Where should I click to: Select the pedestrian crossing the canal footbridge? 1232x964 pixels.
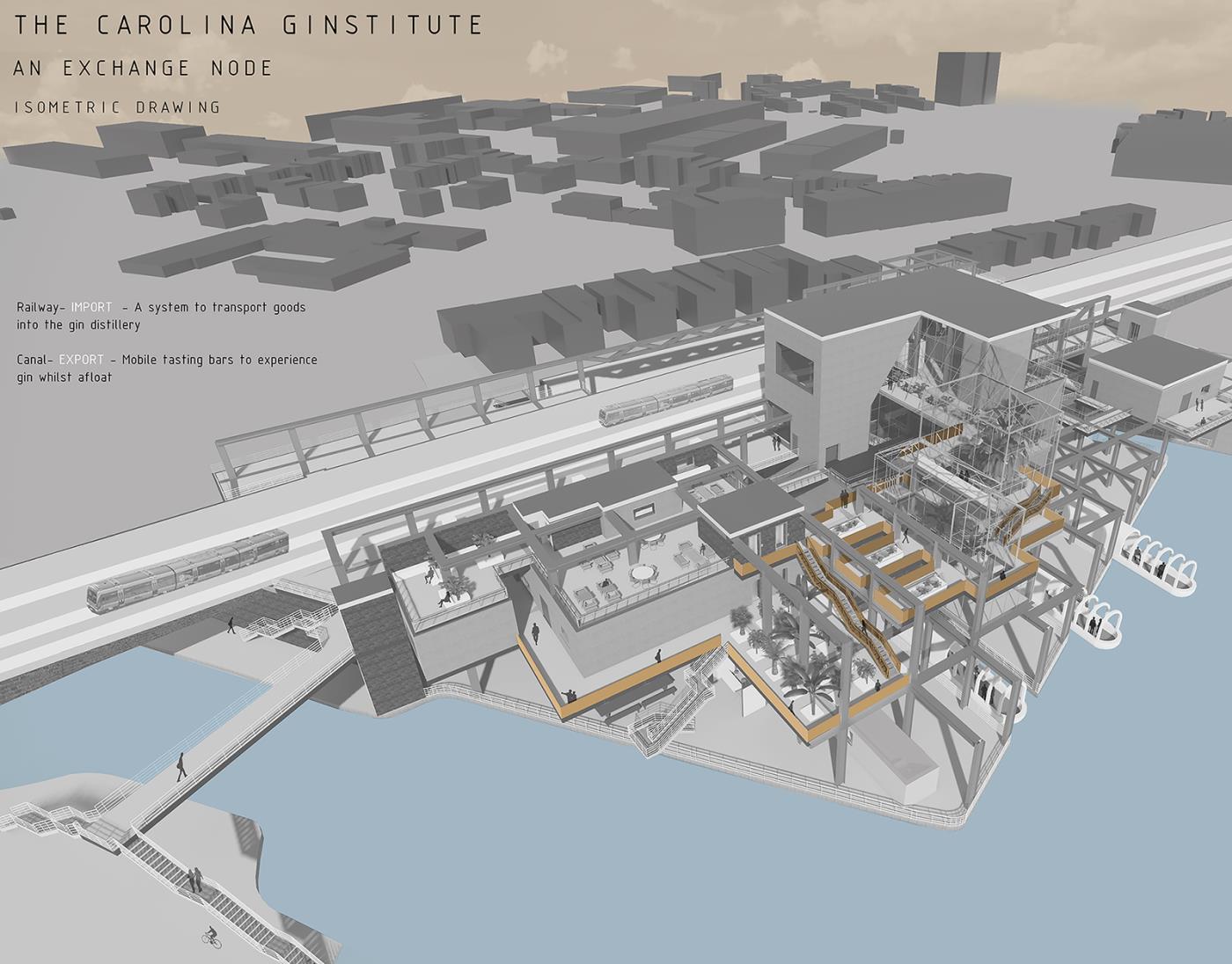pos(181,768)
